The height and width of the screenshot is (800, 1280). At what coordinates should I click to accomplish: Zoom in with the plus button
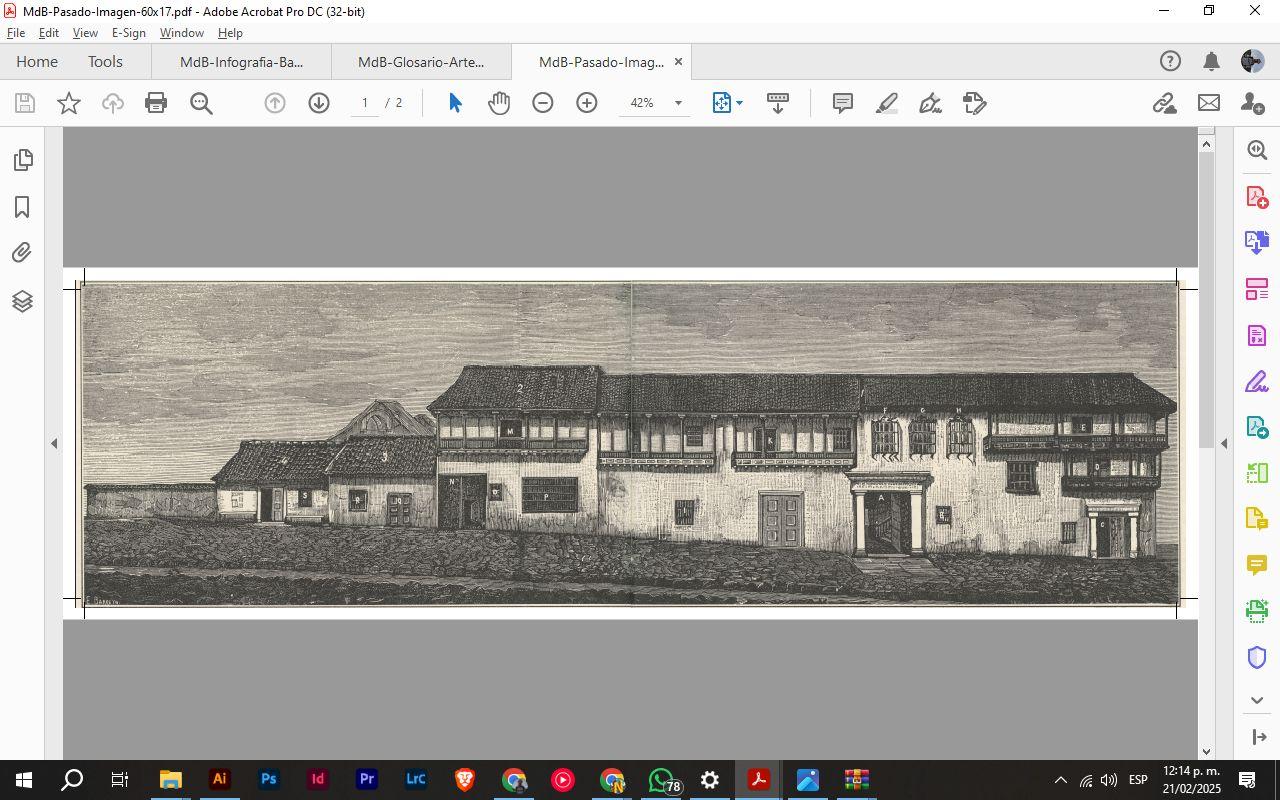587,103
